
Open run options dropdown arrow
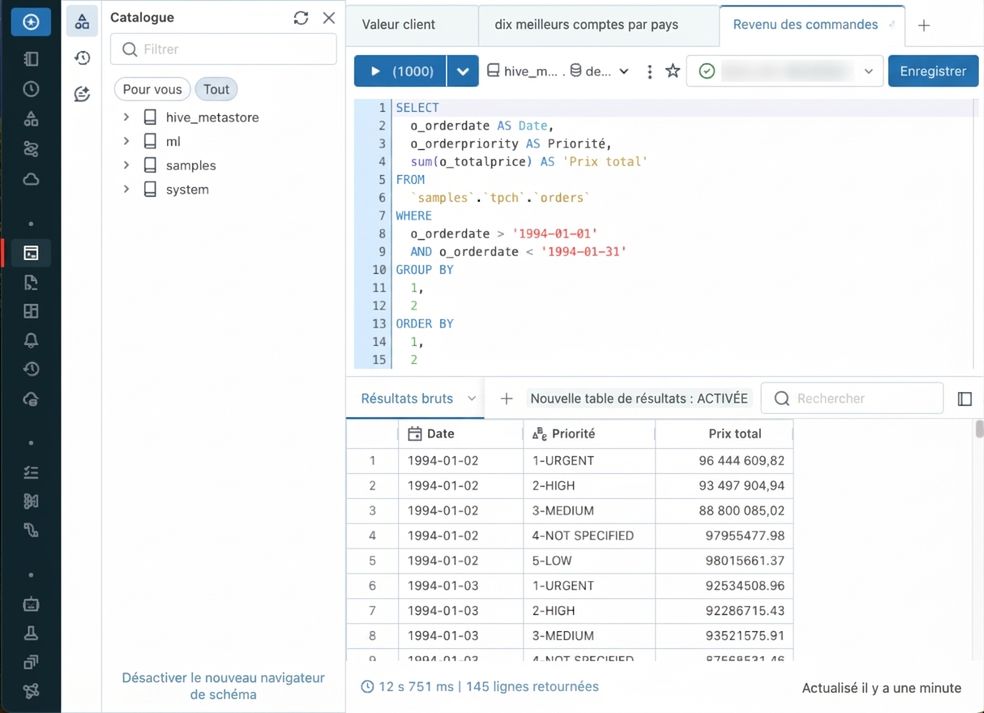pyautogui.click(x=463, y=71)
